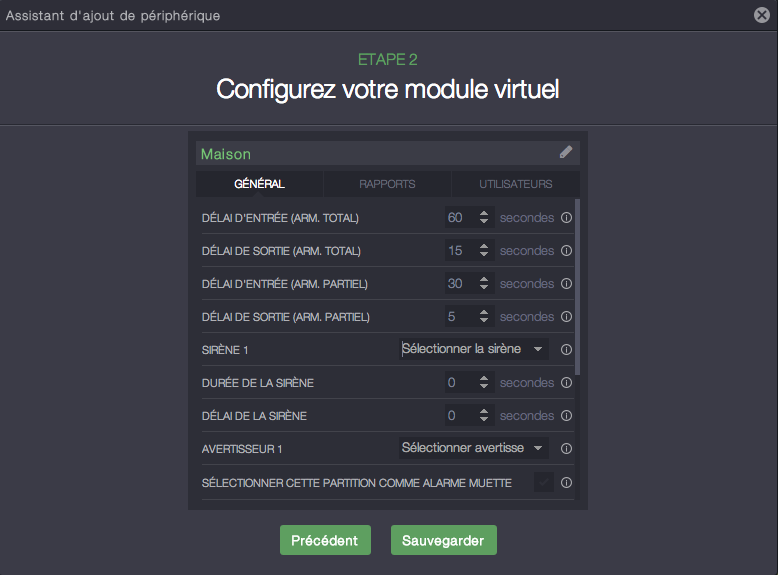Screen dimensions: 778x575
Task: Close the device adding wizard
Action: tap(762, 15)
